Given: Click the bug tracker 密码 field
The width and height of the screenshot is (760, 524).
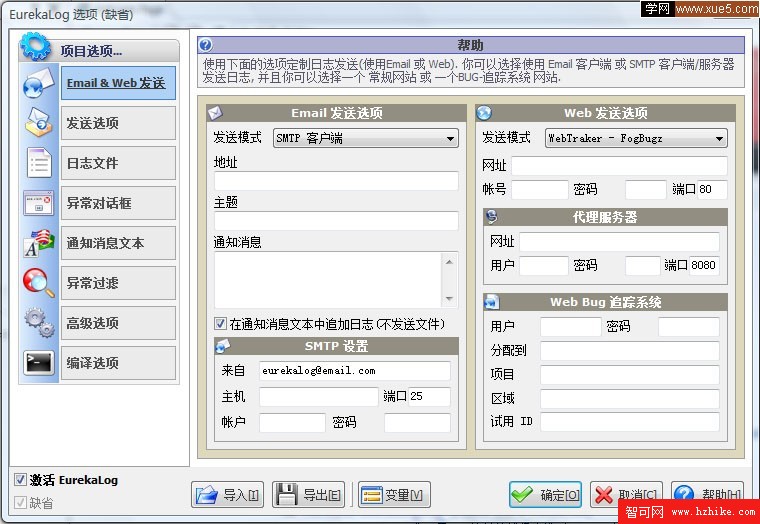Looking at the screenshot, I should point(689,327).
